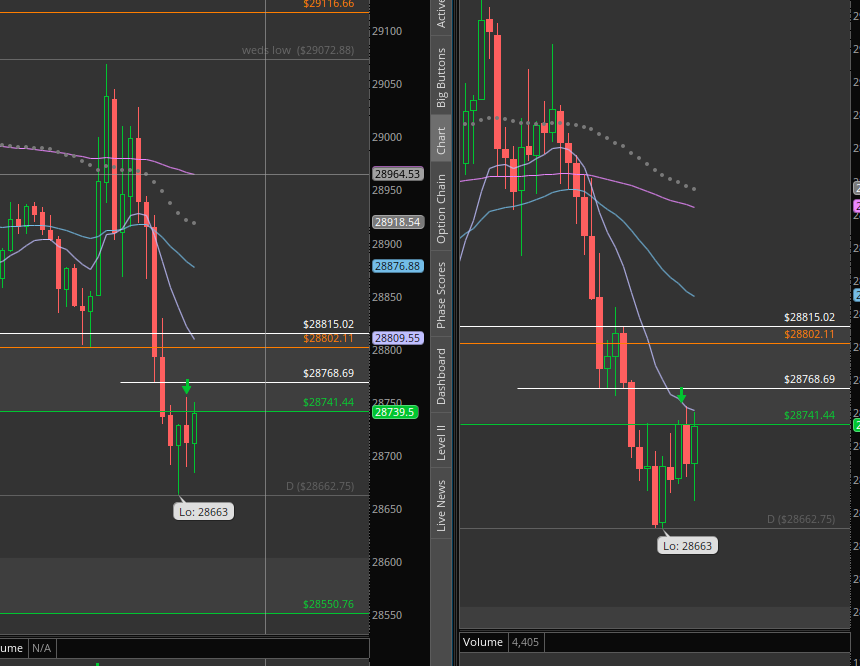Image resolution: width=860 pixels, height=666 pixels.
Task: Click the 28918.54 price axis bubble
Action: [398, 222]
